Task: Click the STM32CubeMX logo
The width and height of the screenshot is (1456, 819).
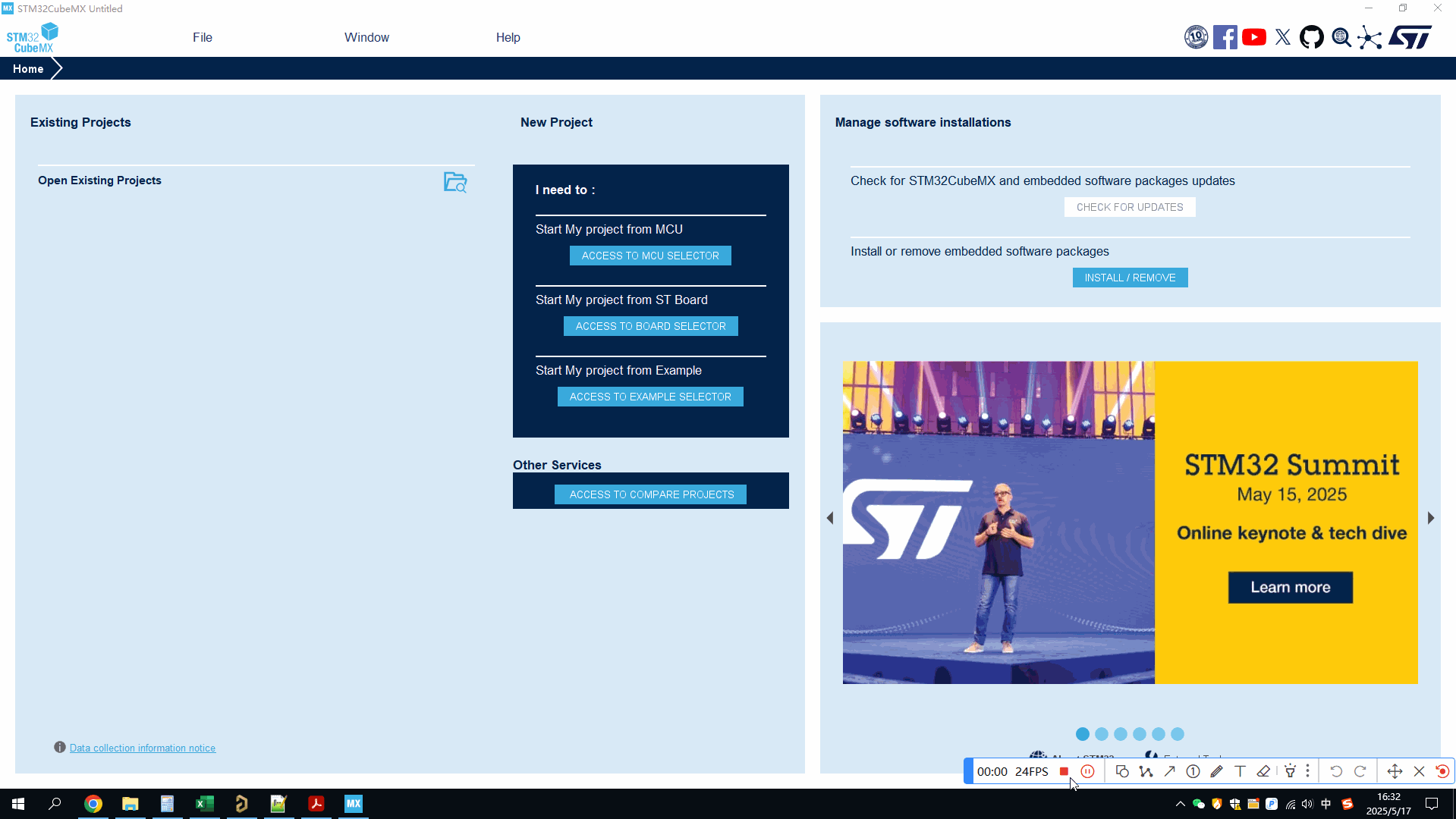Action: pyautogui.click(x=32, y=38)
